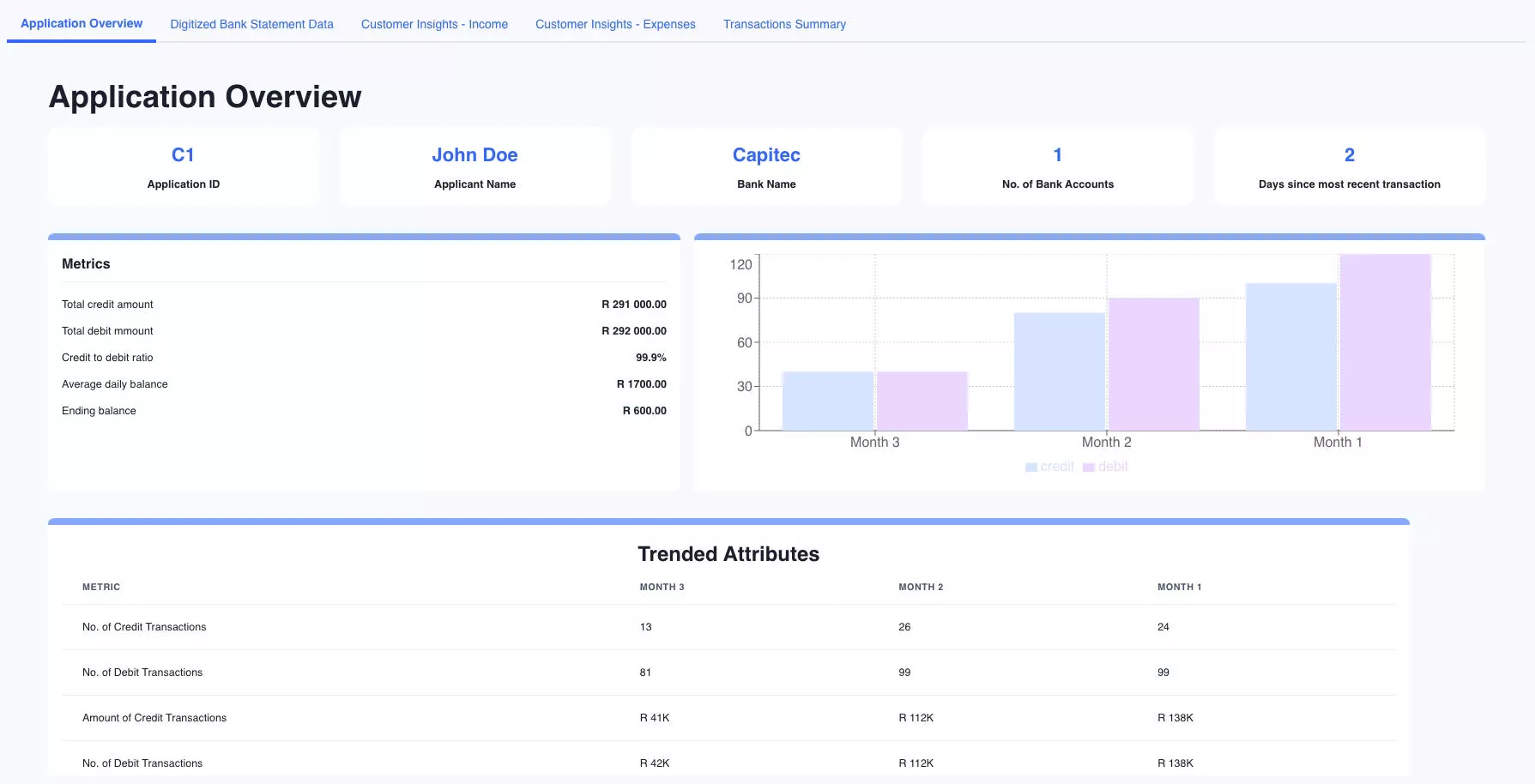Open Customer Insights - Expenses tab
Screen dimensions: 1535x784
click(x=615, y=24)
